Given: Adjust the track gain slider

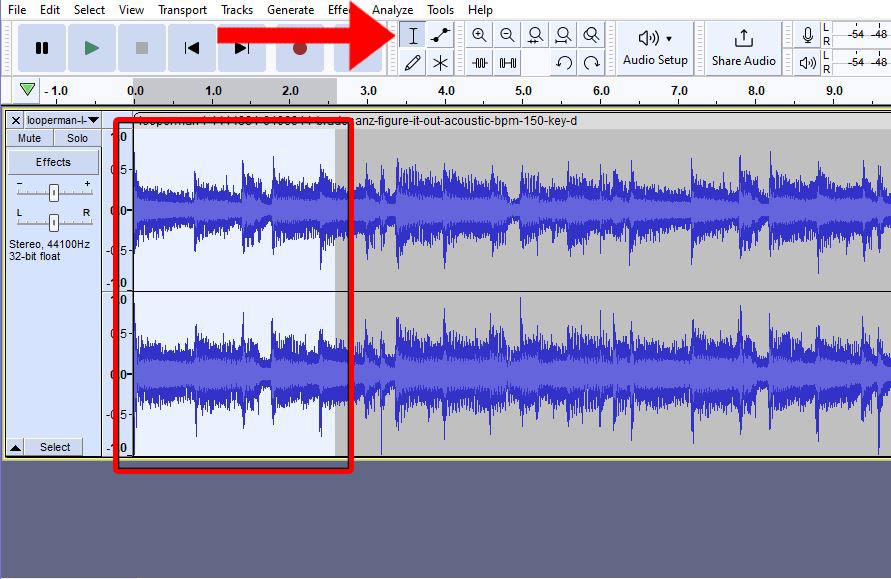Looking at the screenshot, I should tap(53, 193).
